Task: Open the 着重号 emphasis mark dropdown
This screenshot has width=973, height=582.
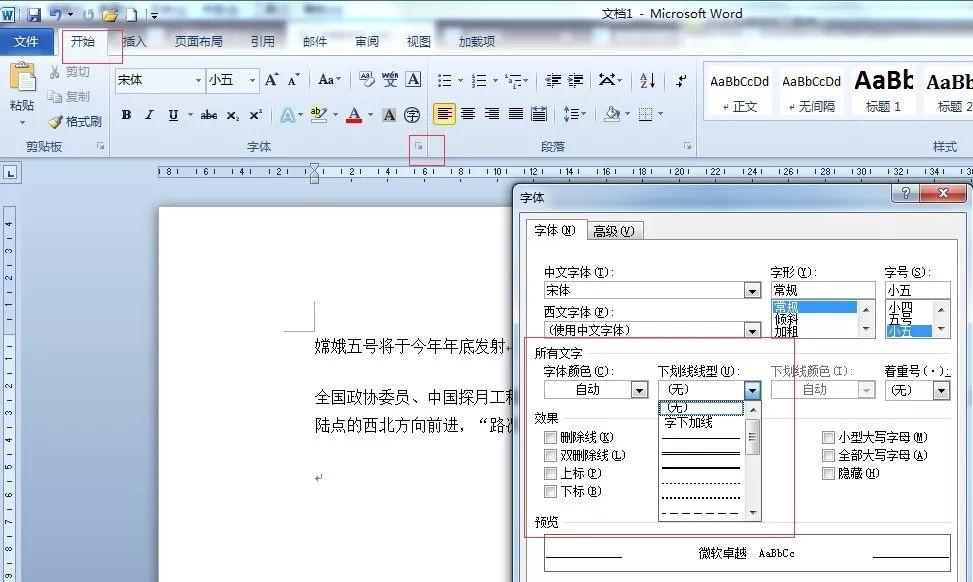Action: pyautogui.click(x=940, y=390)
